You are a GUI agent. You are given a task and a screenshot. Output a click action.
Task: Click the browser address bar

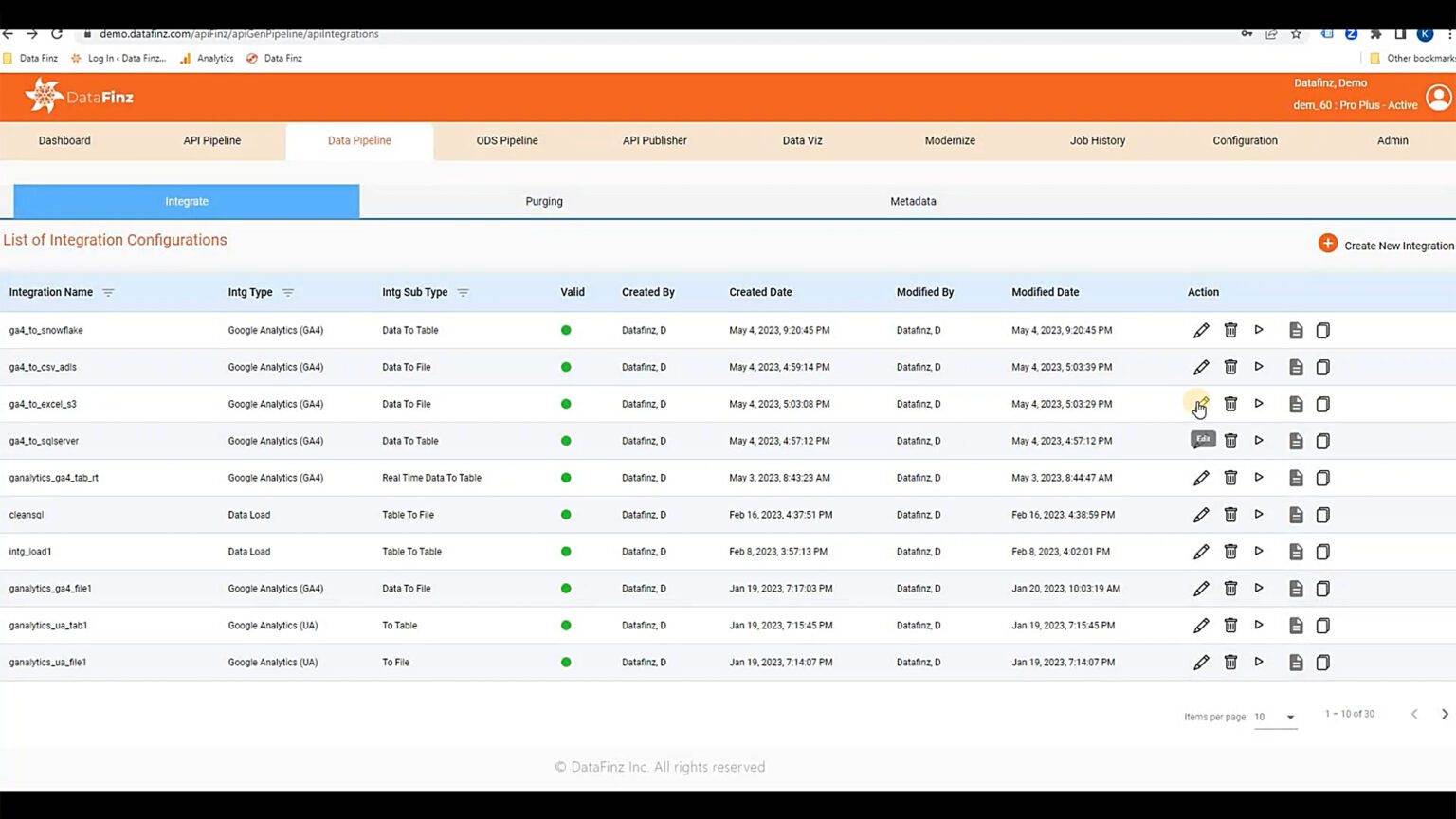[x=379, y=33]
